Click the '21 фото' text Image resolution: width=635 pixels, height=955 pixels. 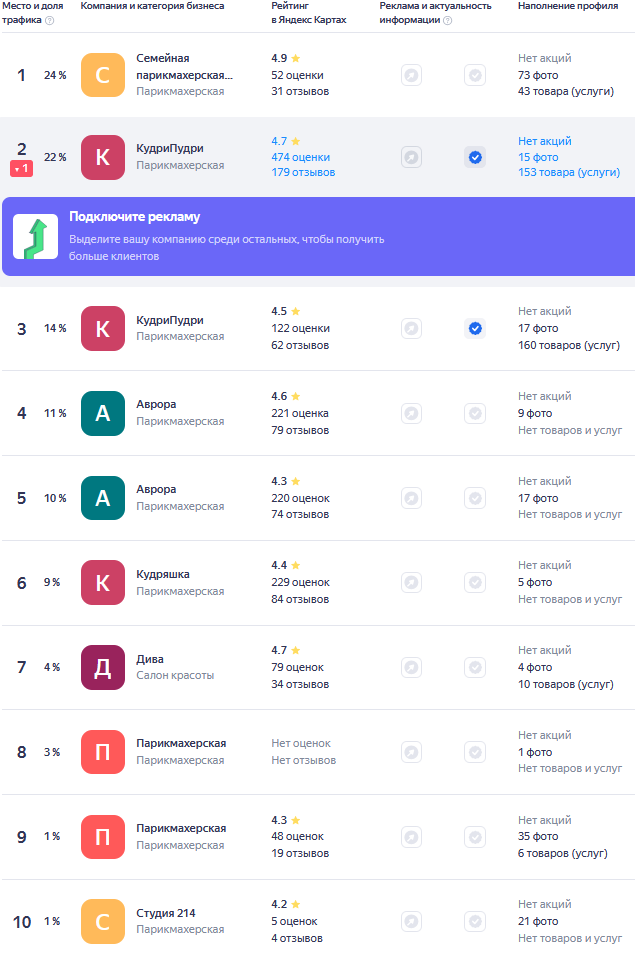coord(538,922)
